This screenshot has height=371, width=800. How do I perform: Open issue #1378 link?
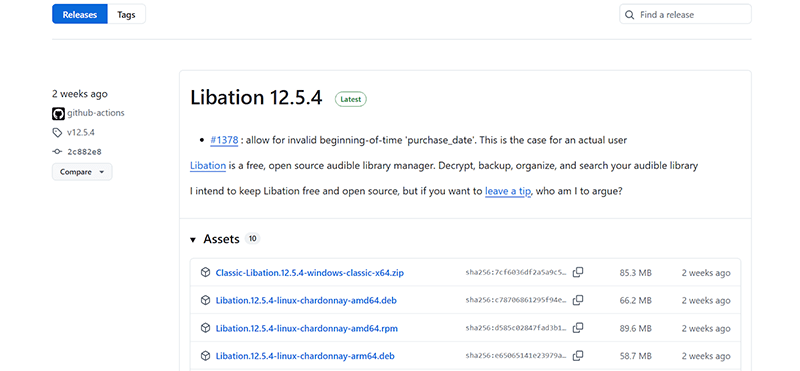point(224,140)
